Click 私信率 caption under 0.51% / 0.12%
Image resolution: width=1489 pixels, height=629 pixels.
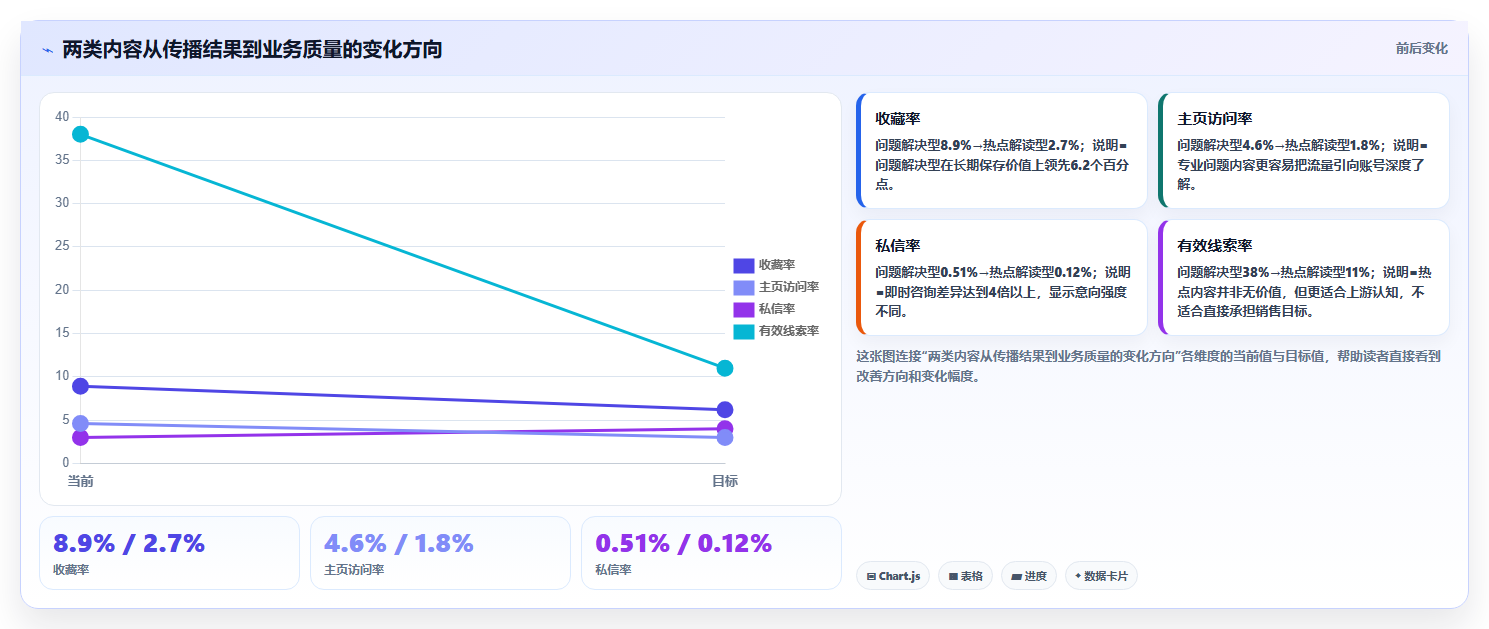(x=612, y=570)
